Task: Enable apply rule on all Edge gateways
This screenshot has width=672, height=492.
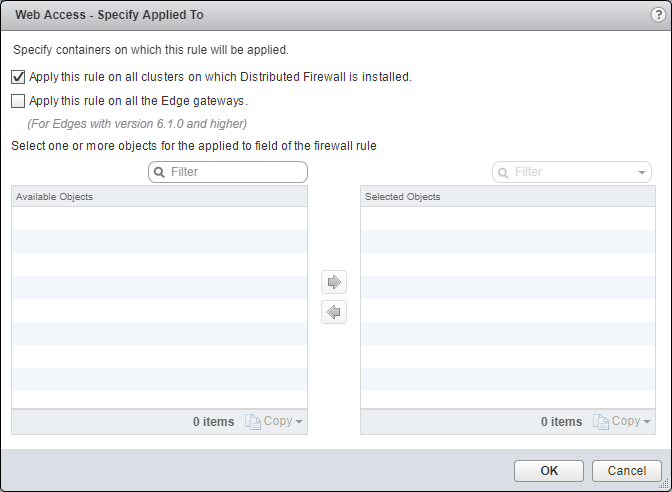Action: pyautogui.click(x=18, y=100)
